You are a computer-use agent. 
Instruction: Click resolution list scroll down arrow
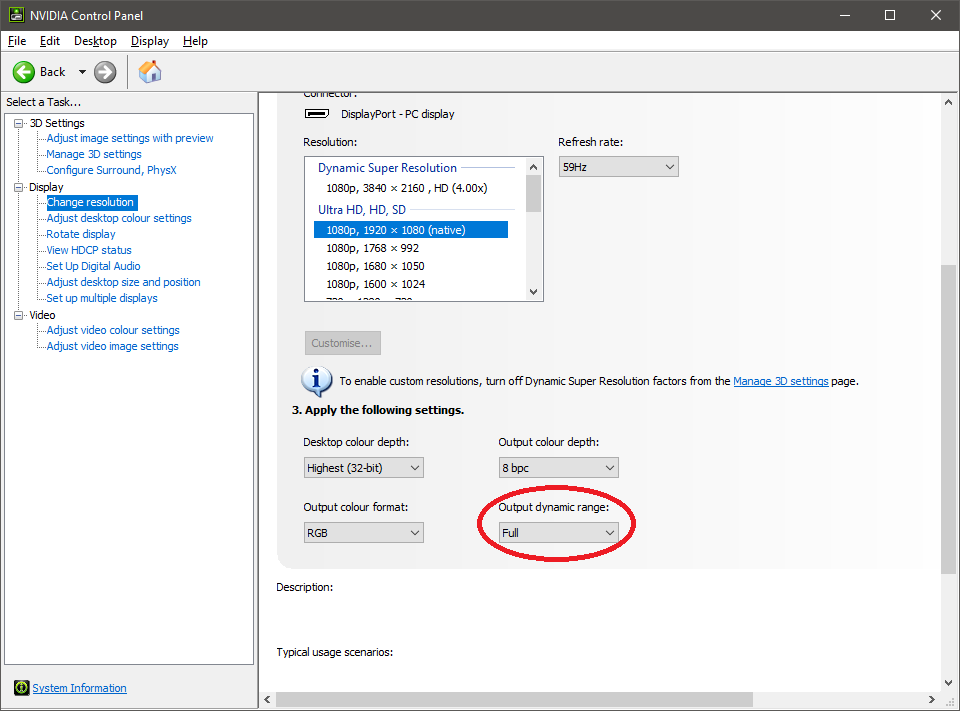[x=533, y=292]
